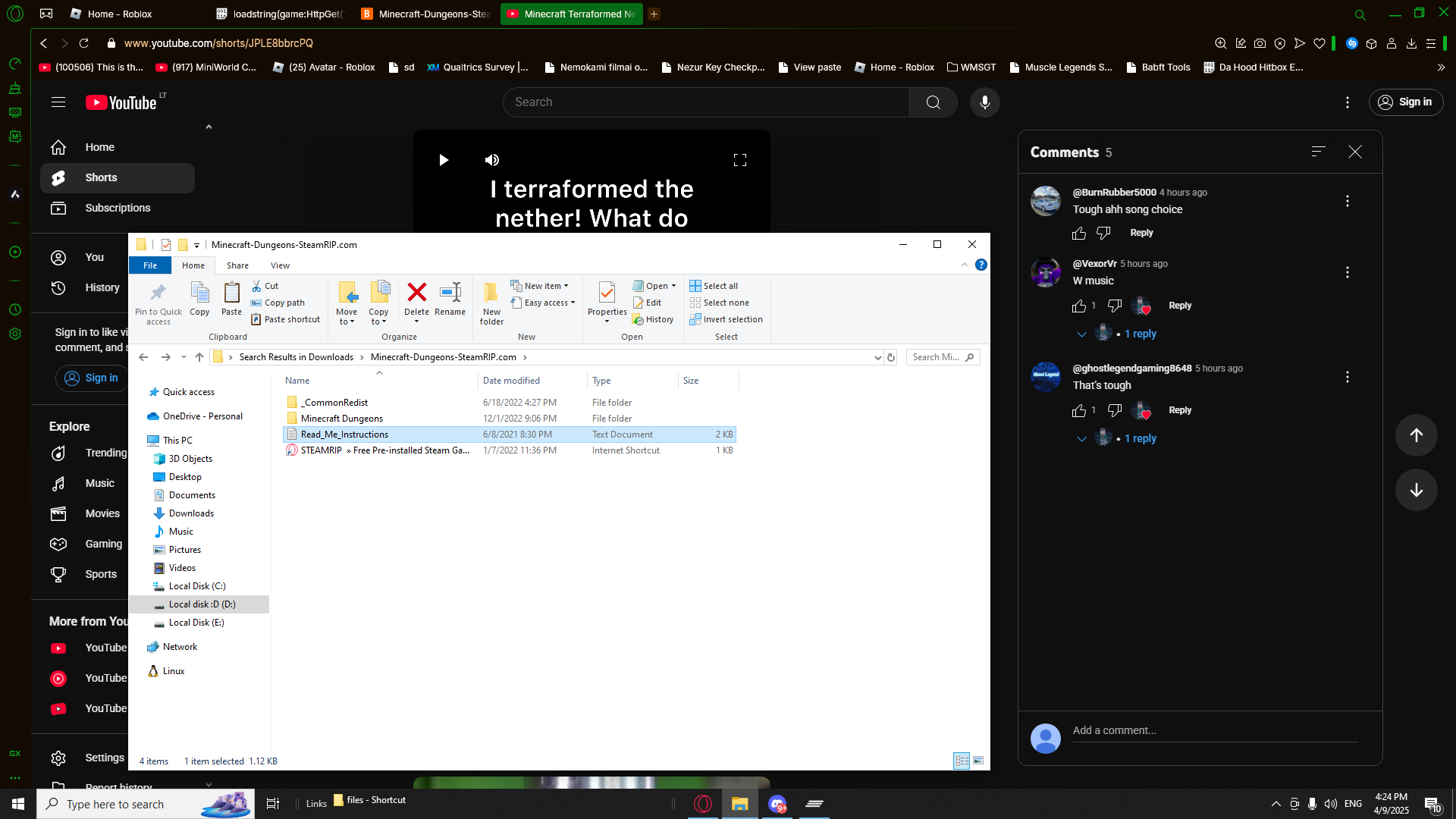Play the YouTube short

click(x=444, y=160)
